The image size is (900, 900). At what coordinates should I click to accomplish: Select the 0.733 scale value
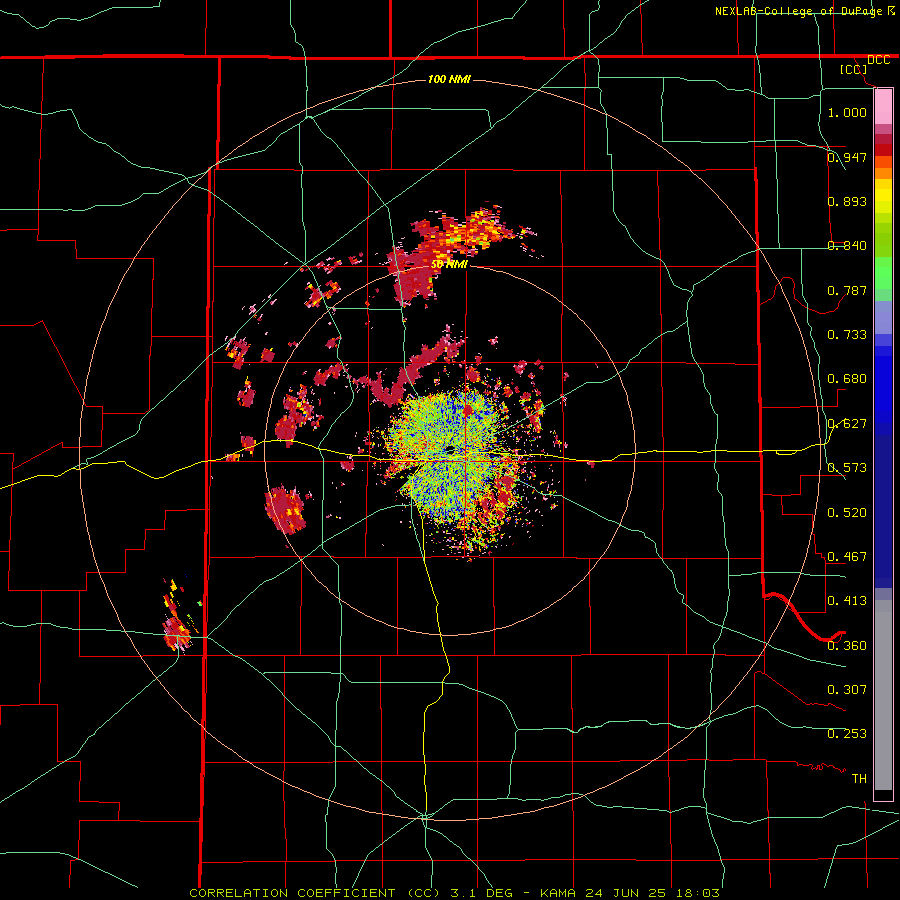pyautogui.click(x=847, y=335)
